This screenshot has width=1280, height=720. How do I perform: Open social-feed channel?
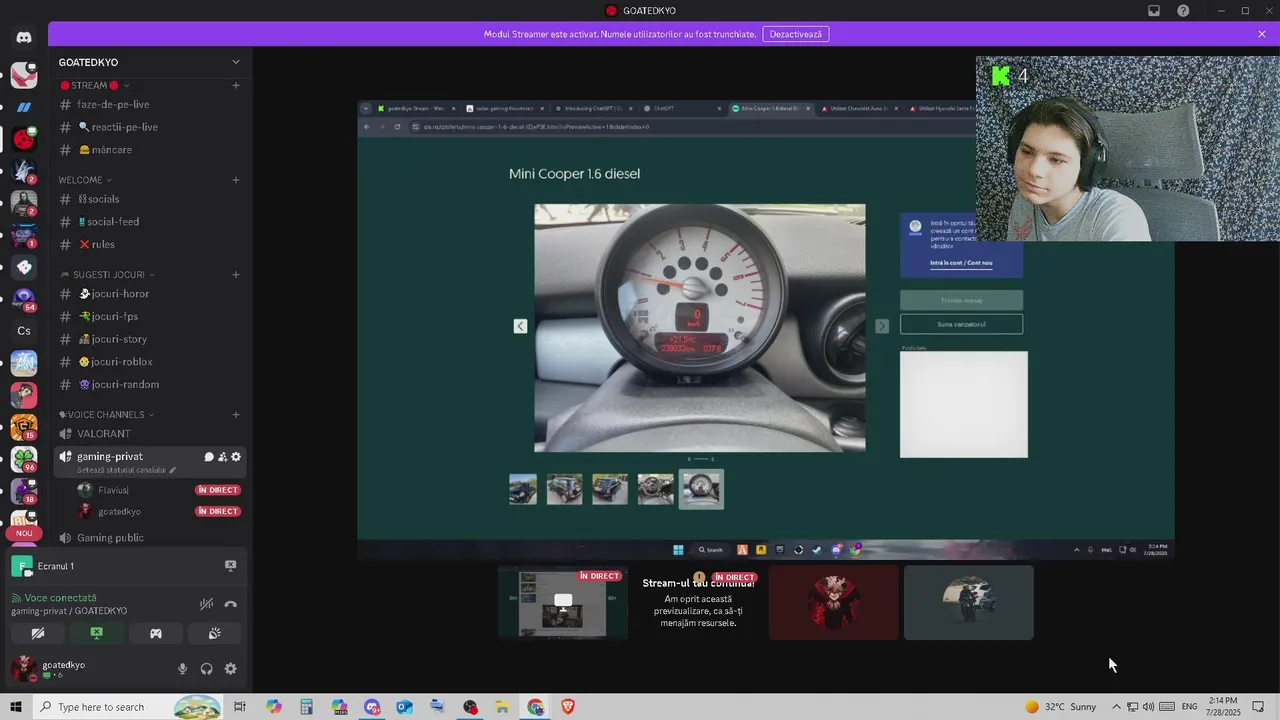tap(150, 222)
